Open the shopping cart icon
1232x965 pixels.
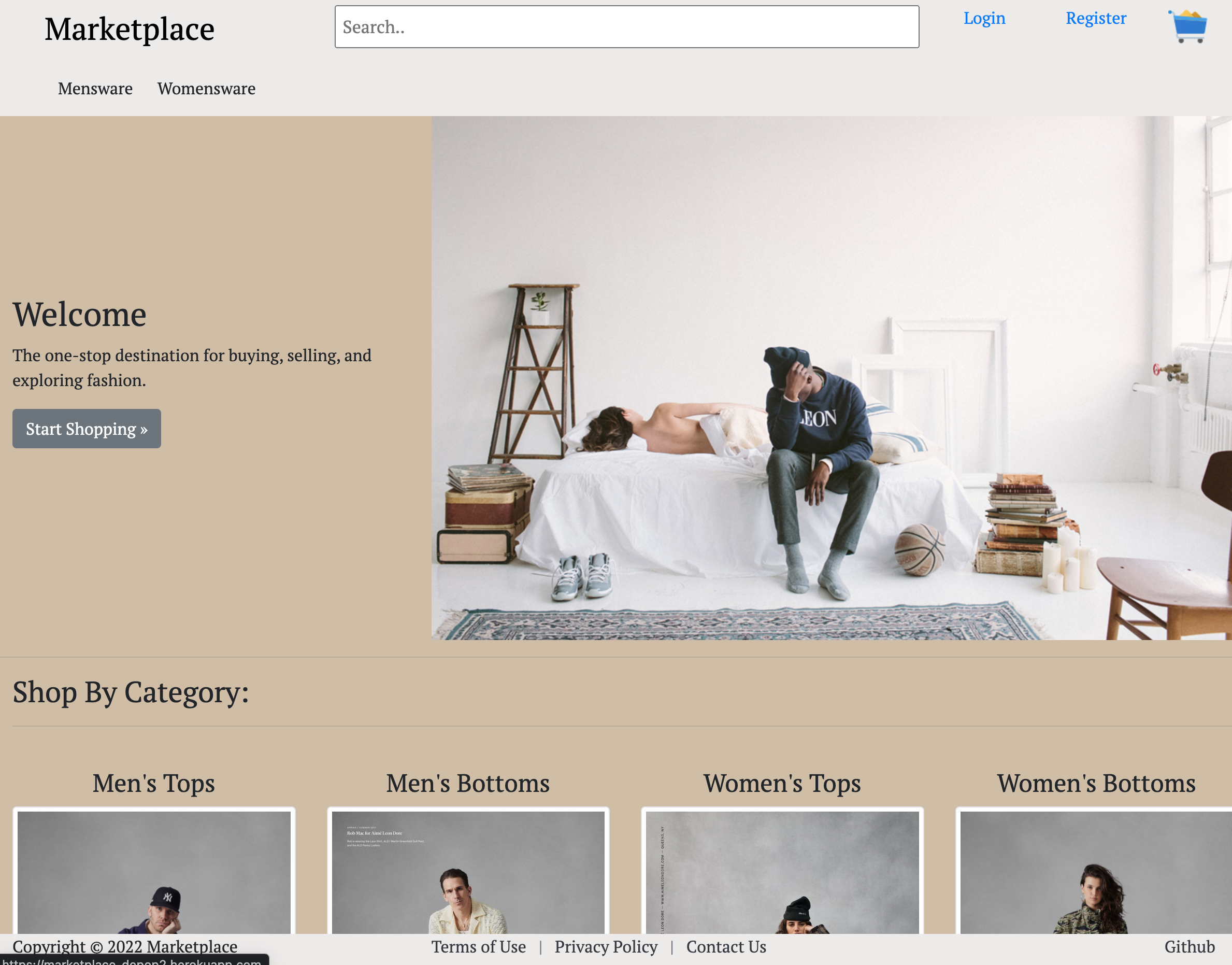click(x=1188, y=26)
